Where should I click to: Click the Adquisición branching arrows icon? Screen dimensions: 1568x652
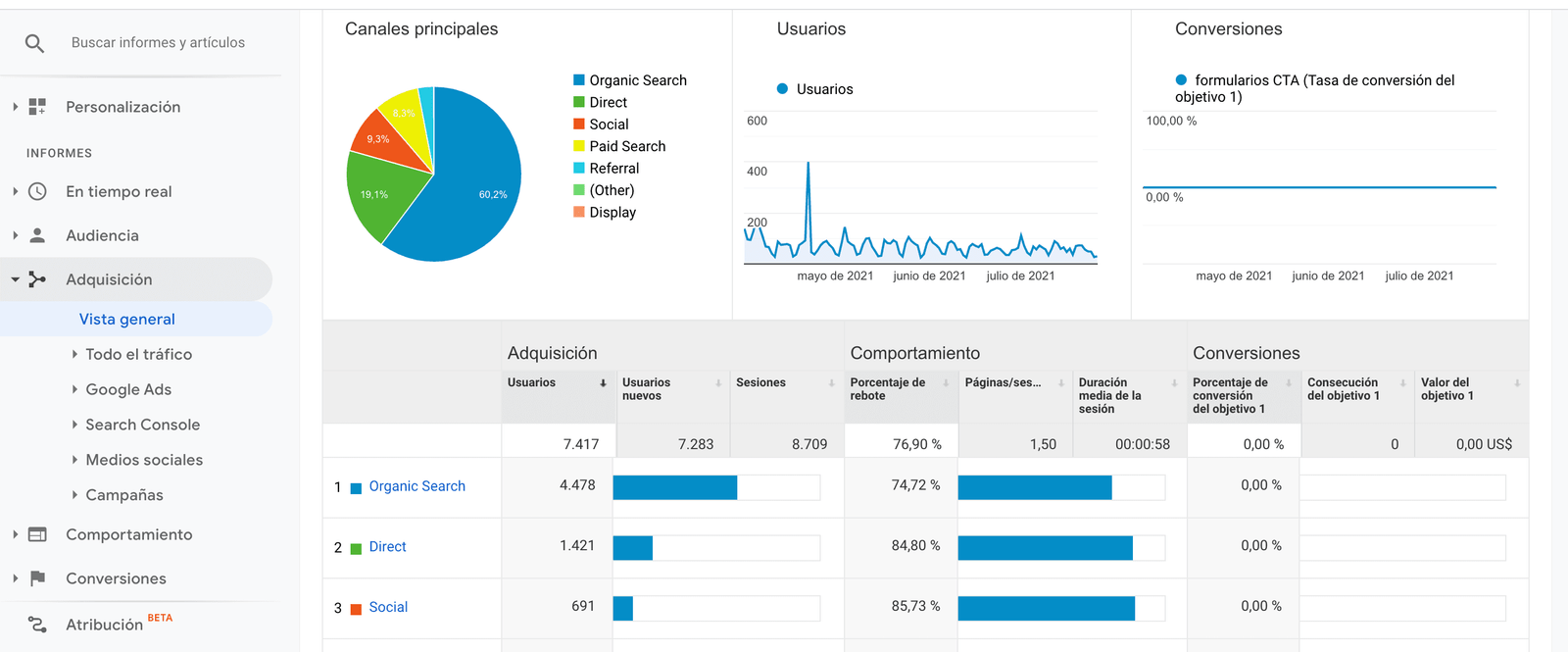pos(37,279)
